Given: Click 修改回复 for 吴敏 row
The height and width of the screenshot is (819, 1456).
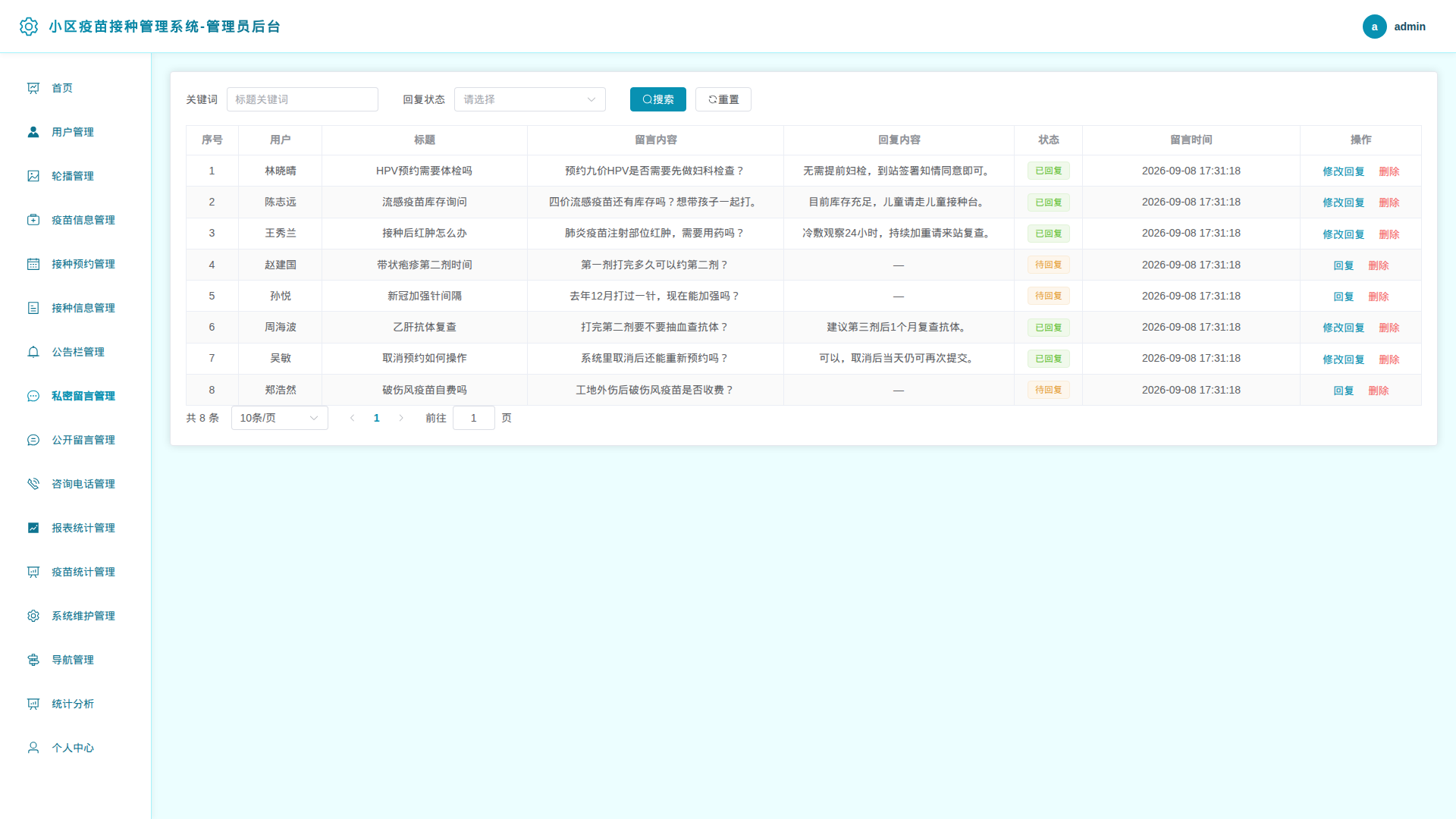Looking at the screenshot, I should pyautogui.click(x=1344, y=359).
